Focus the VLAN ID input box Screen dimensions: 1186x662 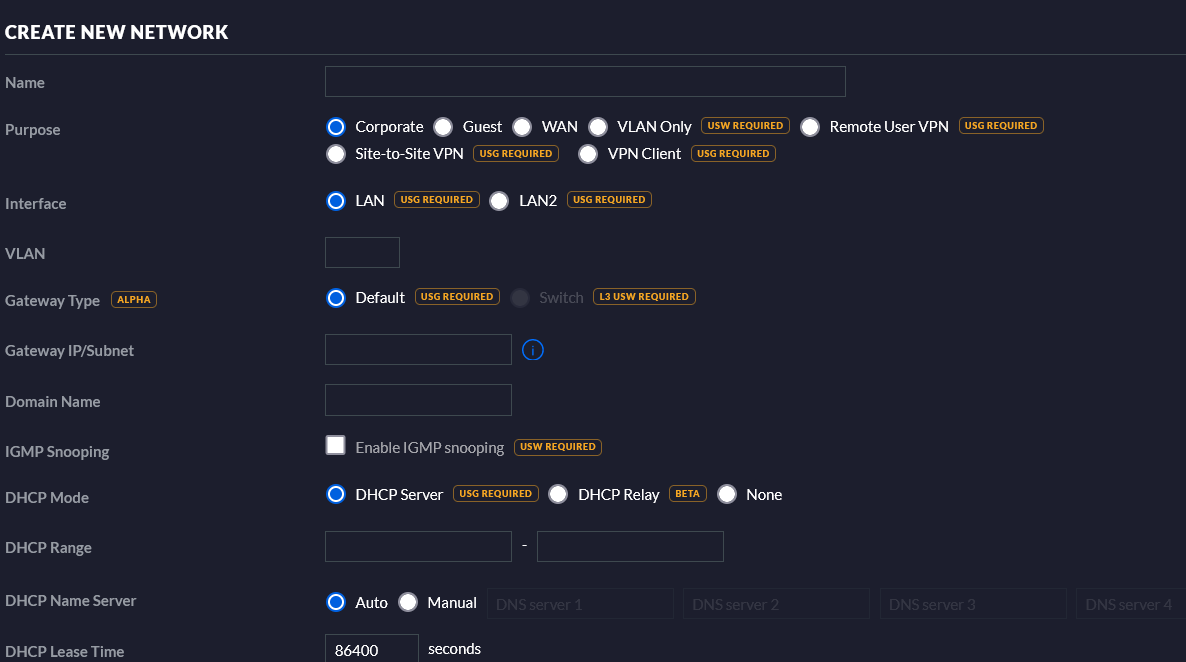point(362,253)
